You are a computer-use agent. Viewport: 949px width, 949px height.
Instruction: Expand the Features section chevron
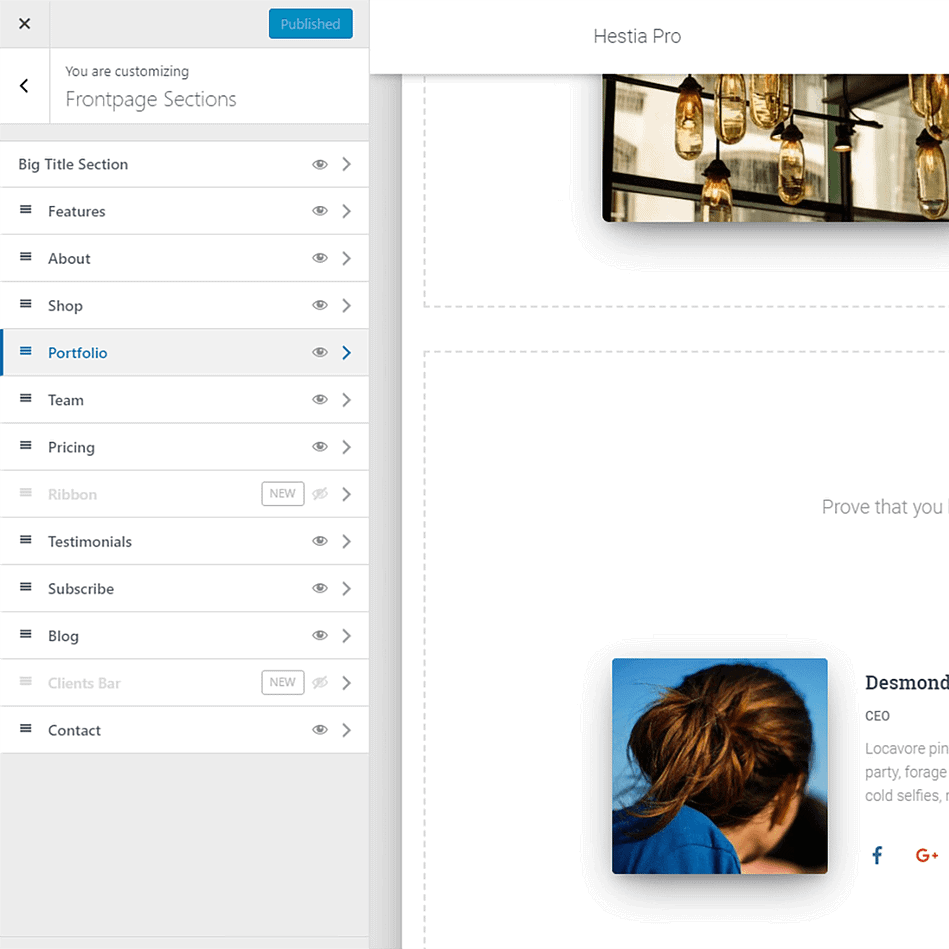pos(346,211)
